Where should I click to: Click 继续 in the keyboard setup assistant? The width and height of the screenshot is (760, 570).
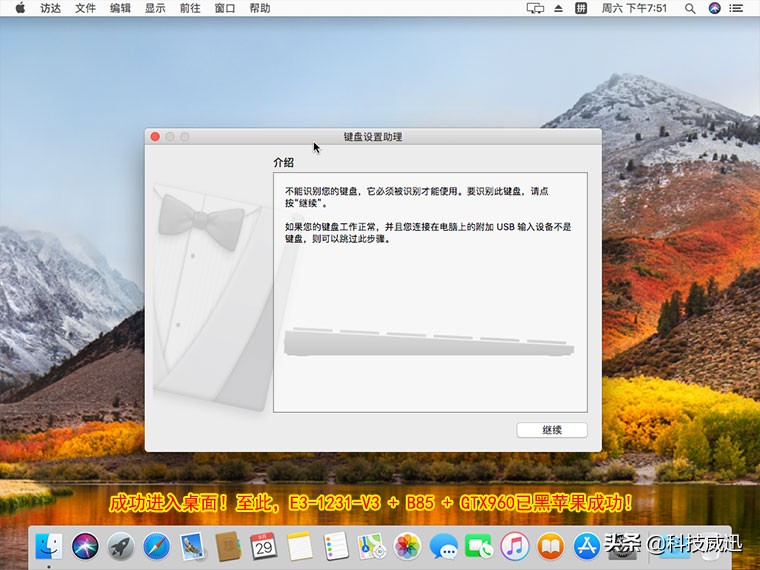click(552, 430)
